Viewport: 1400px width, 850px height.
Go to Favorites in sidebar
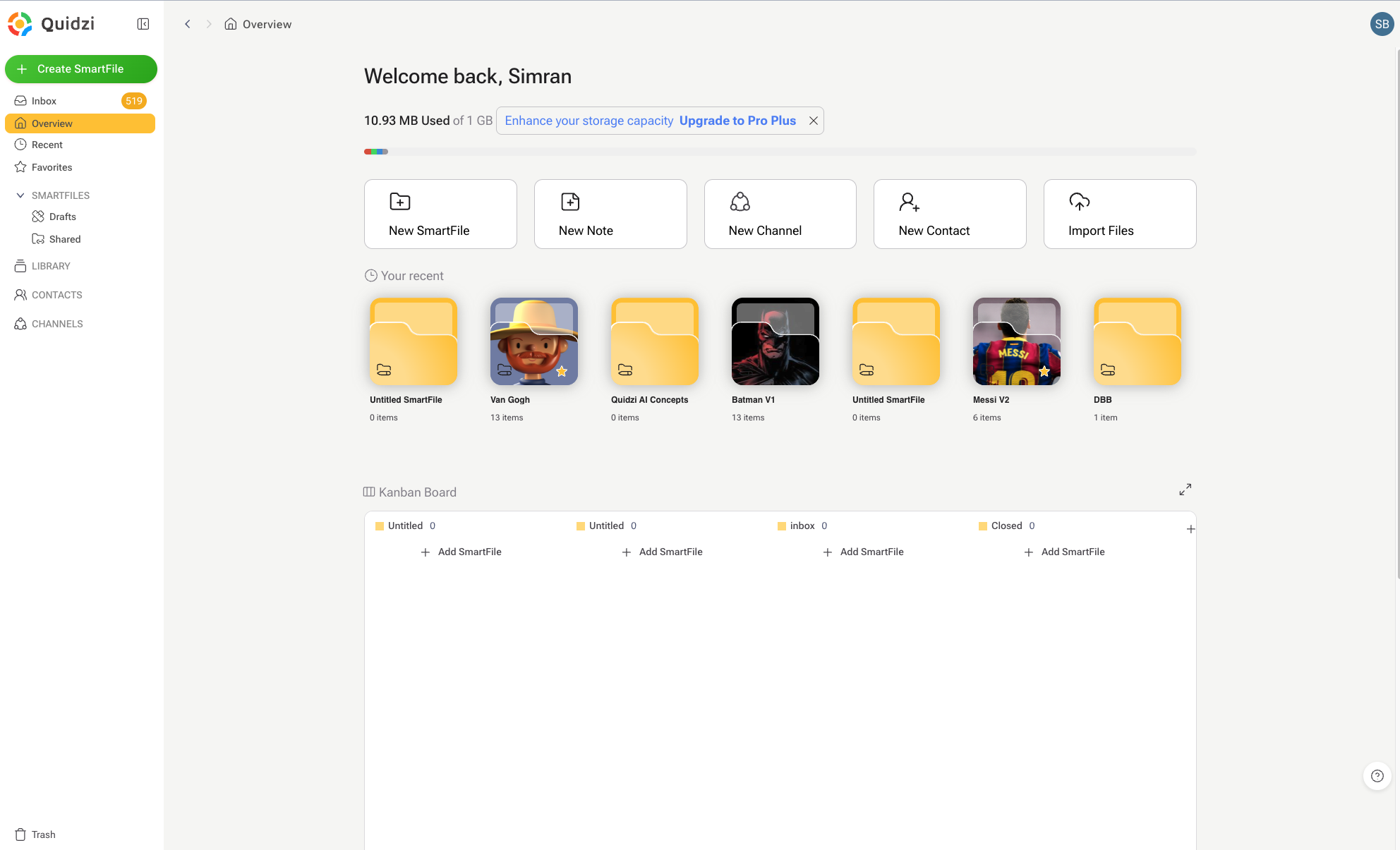(x=52, y=167)
